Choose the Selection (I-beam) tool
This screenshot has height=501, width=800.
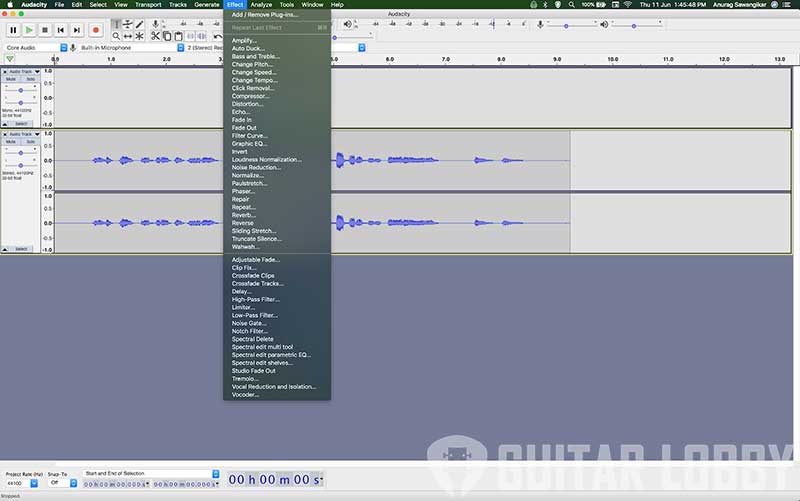pyautogui.click(x=116, y=24)
